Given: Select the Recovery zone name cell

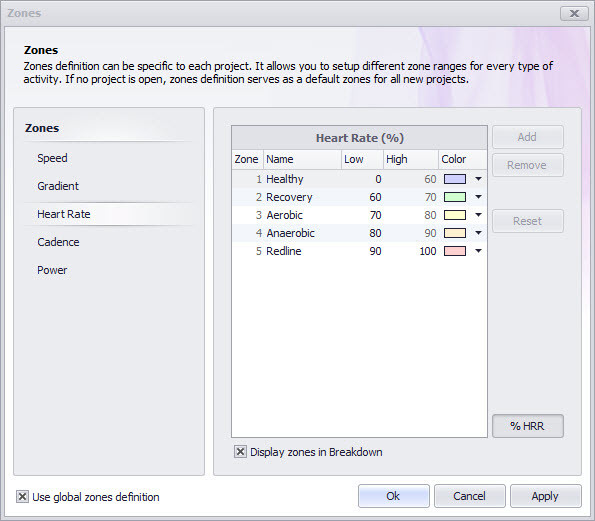Looking at the screenshot, I should (x=302, y=197).
